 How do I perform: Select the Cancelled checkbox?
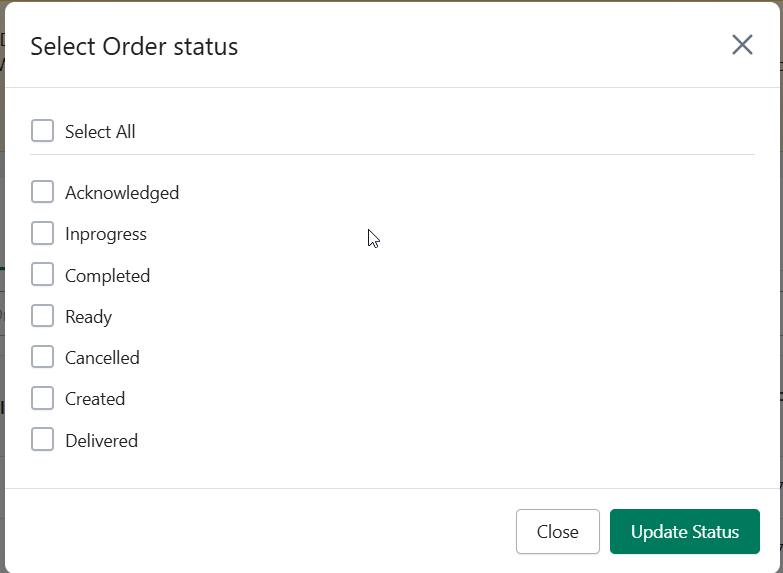(x=42, y=357)
